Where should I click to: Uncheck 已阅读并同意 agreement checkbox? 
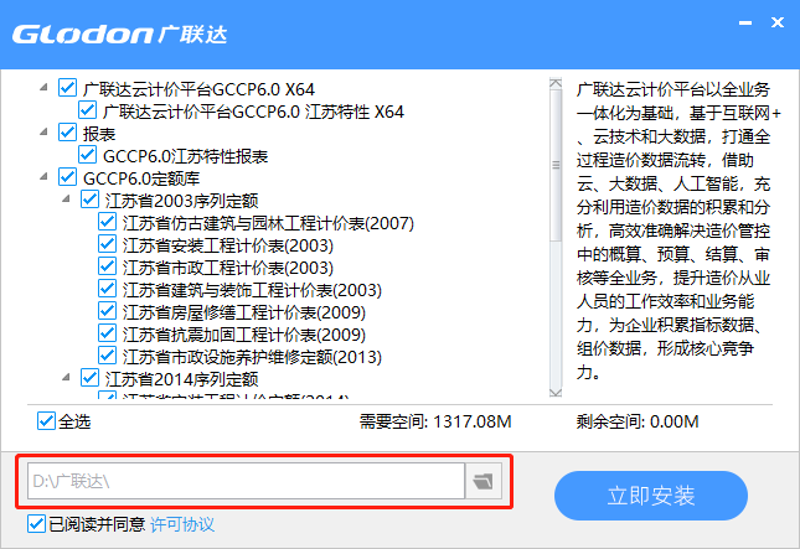[36, 524]
